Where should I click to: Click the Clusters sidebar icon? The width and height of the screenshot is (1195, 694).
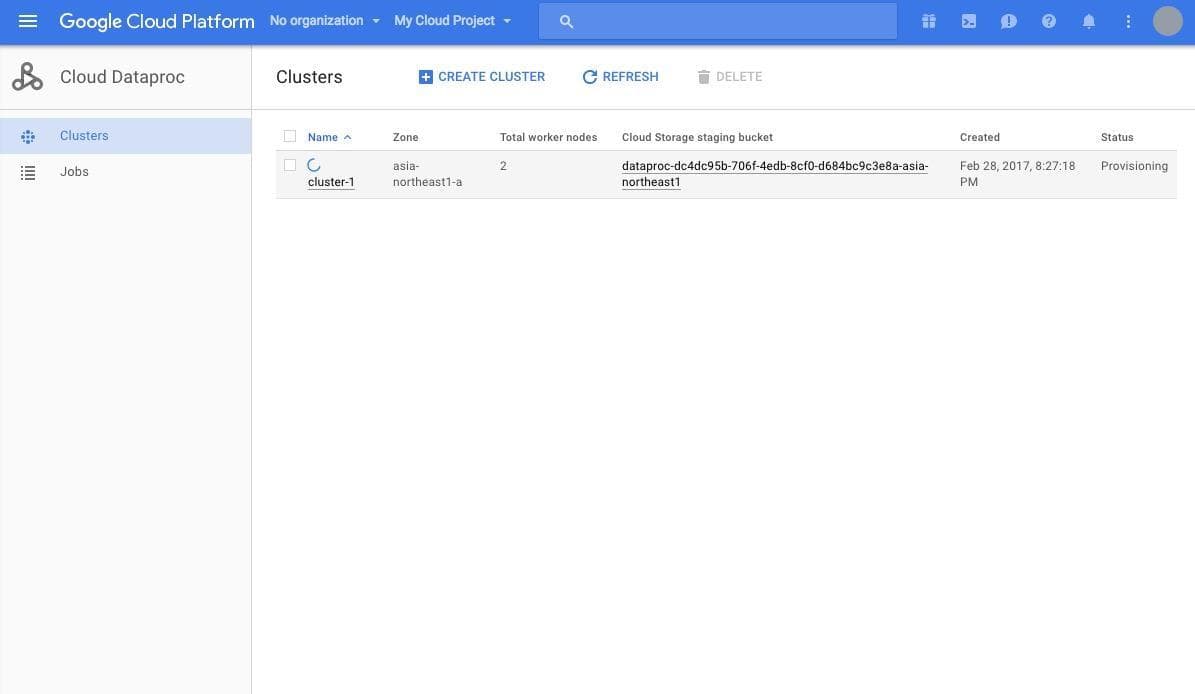point(28,136)
